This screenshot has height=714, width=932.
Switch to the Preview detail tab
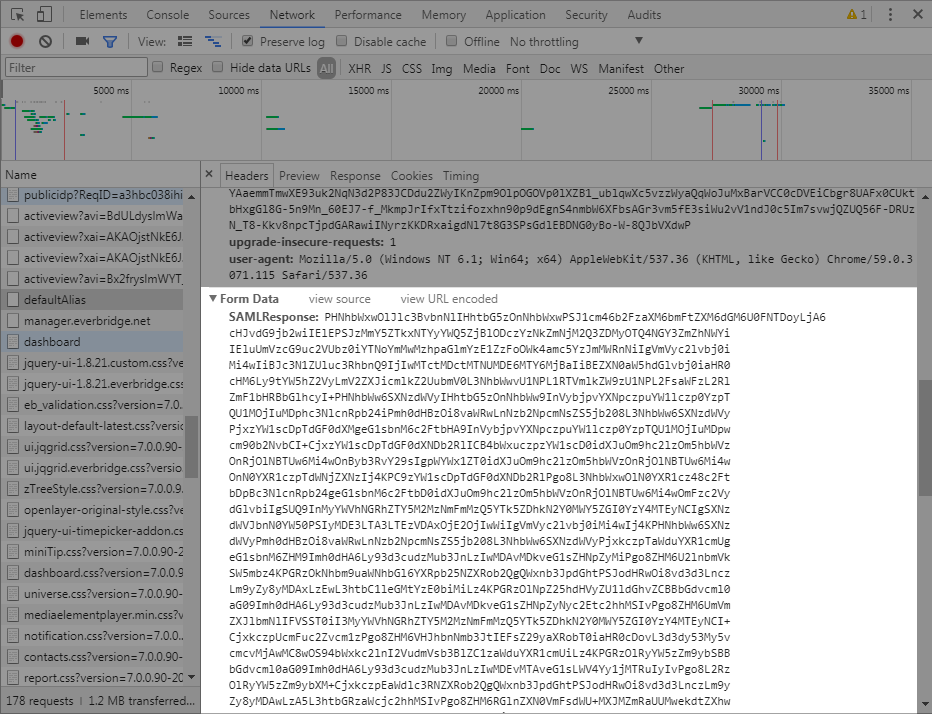click(x=299, y=175)
